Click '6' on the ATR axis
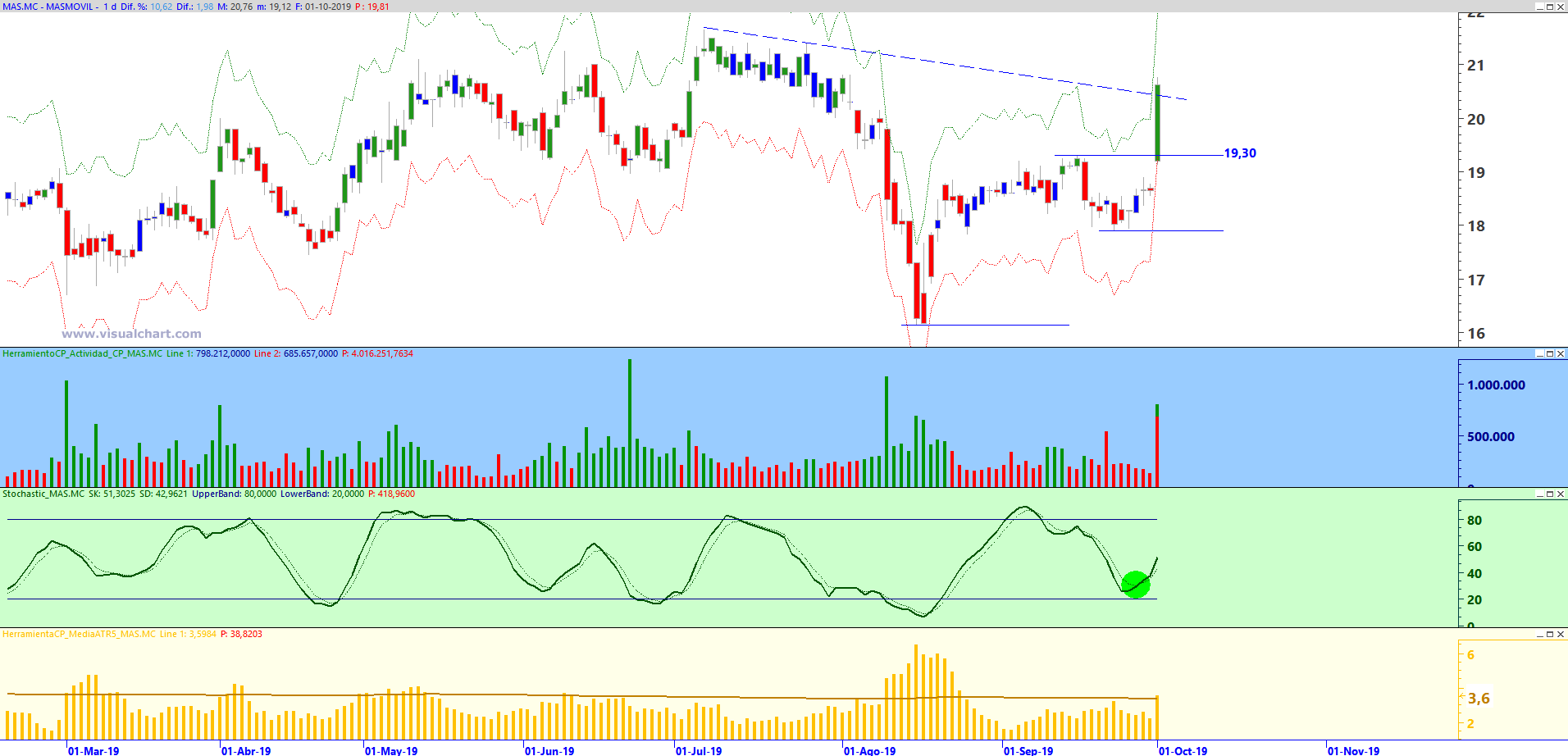 point(1471,655)
